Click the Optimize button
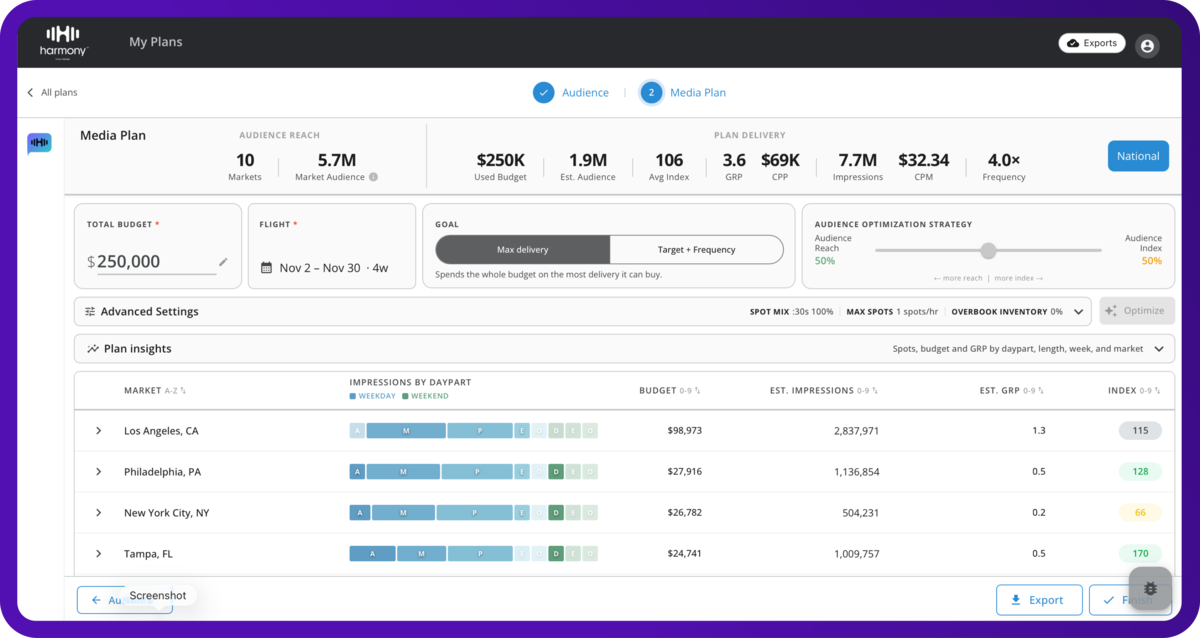1200x638 pixels. coord(1137,311)
